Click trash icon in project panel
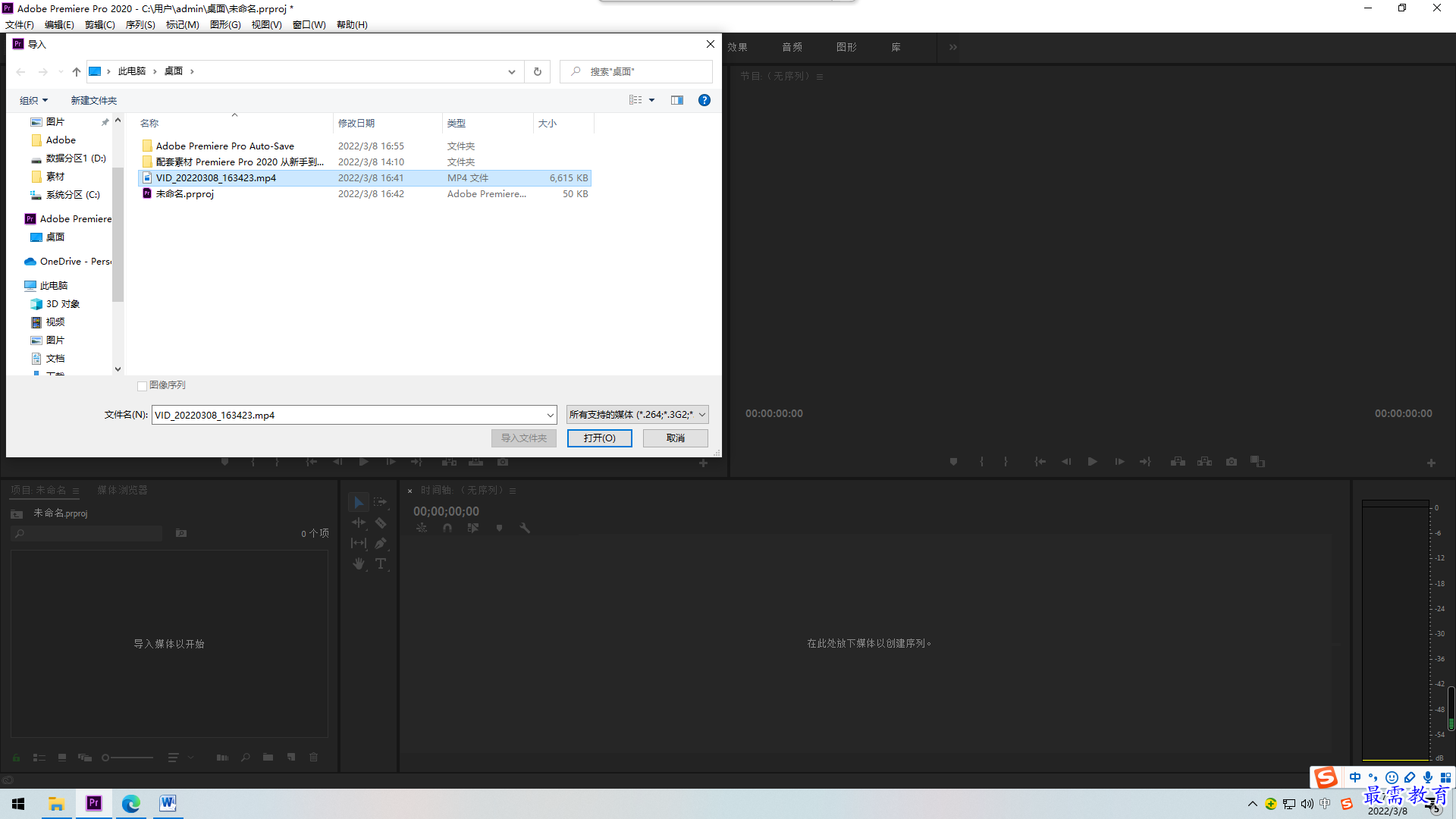Screen dimensions: 1456x819 (313, 758)
